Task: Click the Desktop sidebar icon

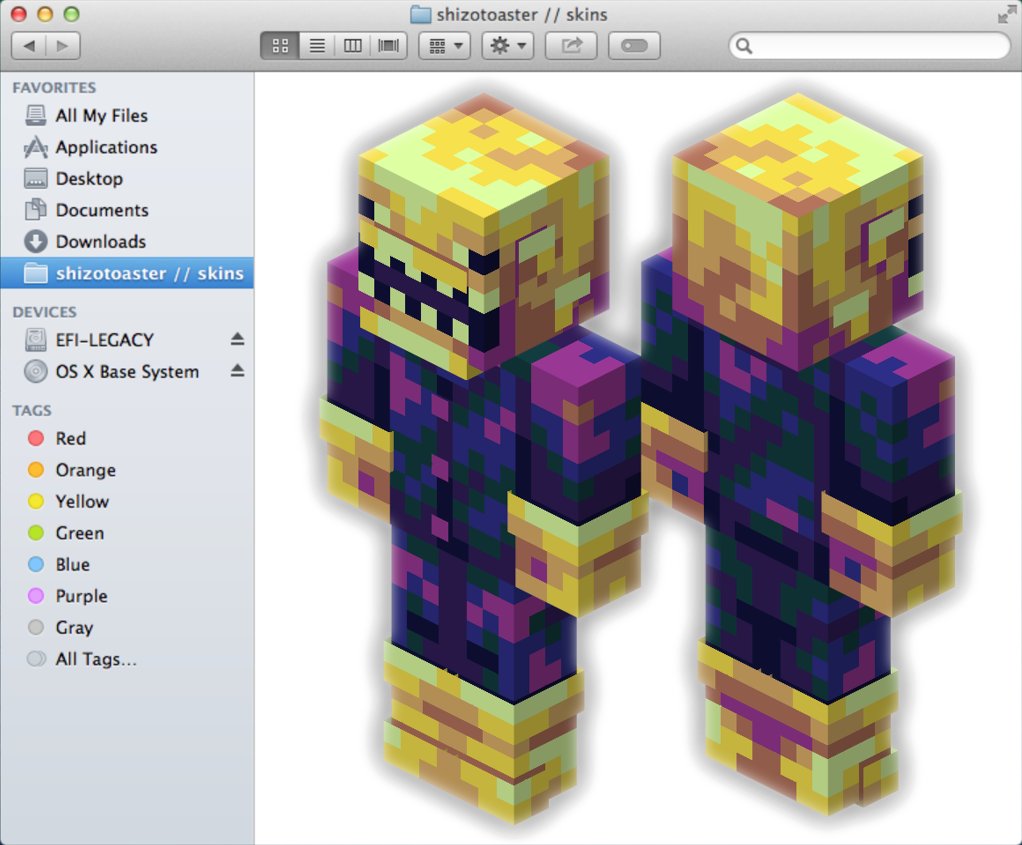Action: tap(36, 178)
